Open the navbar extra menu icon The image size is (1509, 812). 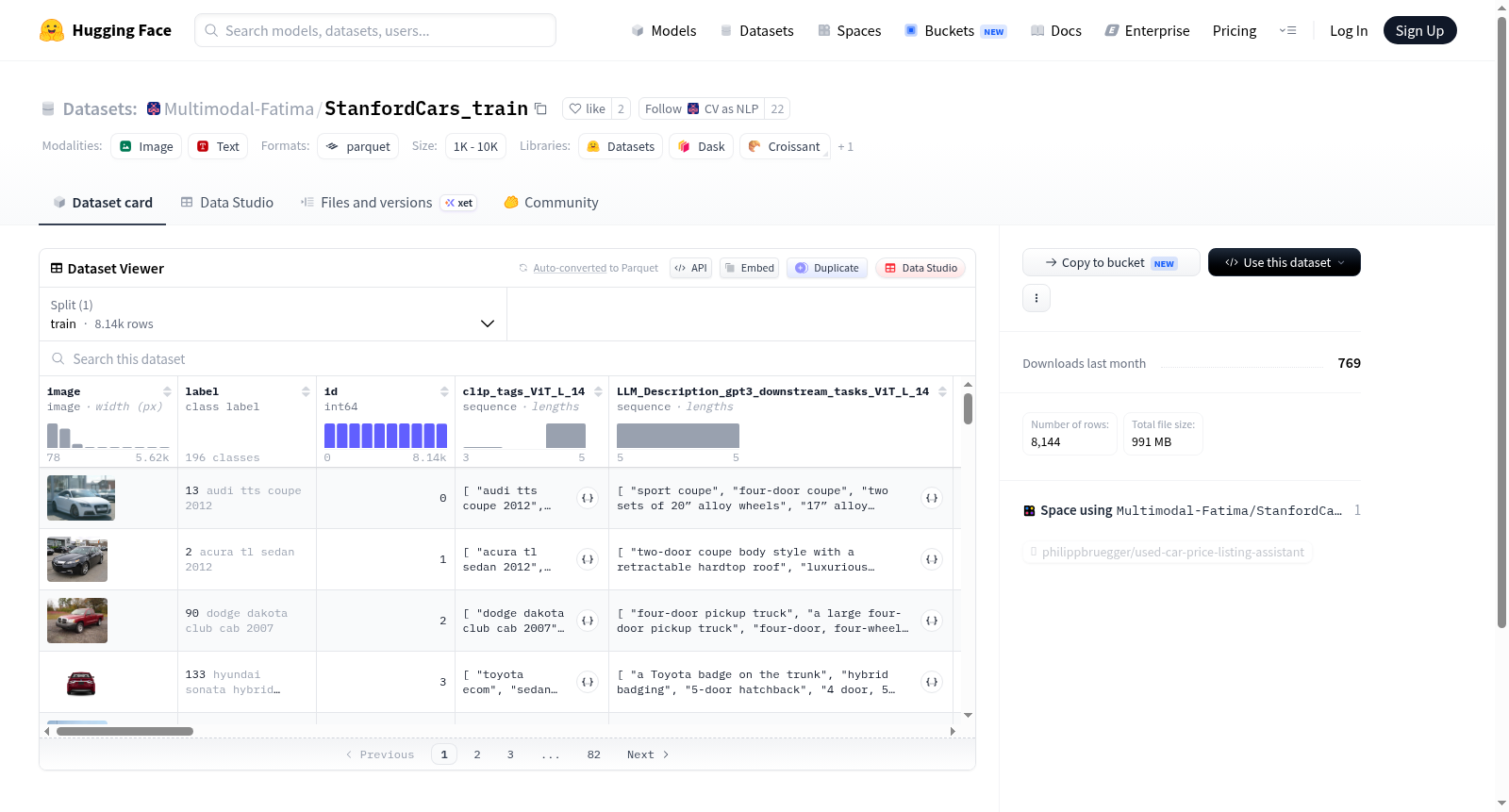point(1287,30)
